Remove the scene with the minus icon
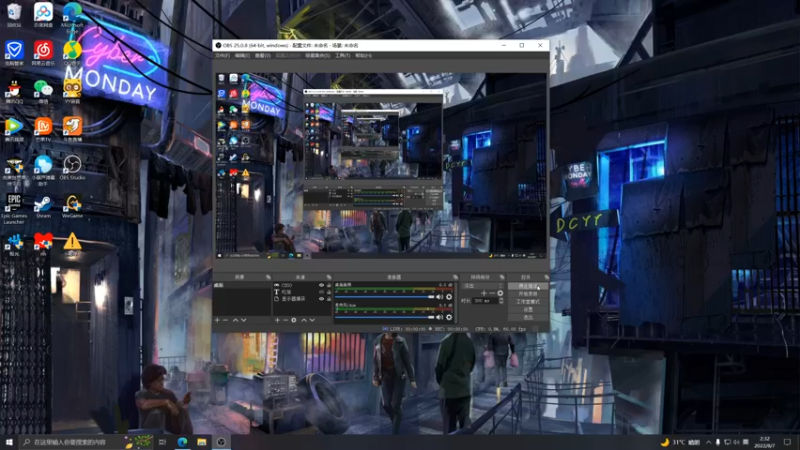This screenshot has width=800, height=450. coord(226,320)
